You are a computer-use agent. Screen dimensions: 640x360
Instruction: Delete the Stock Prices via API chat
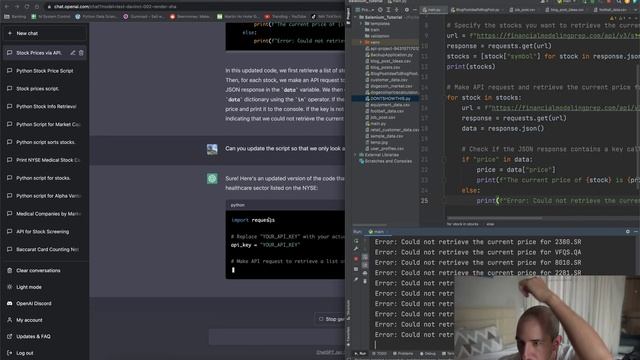point(81,53)
